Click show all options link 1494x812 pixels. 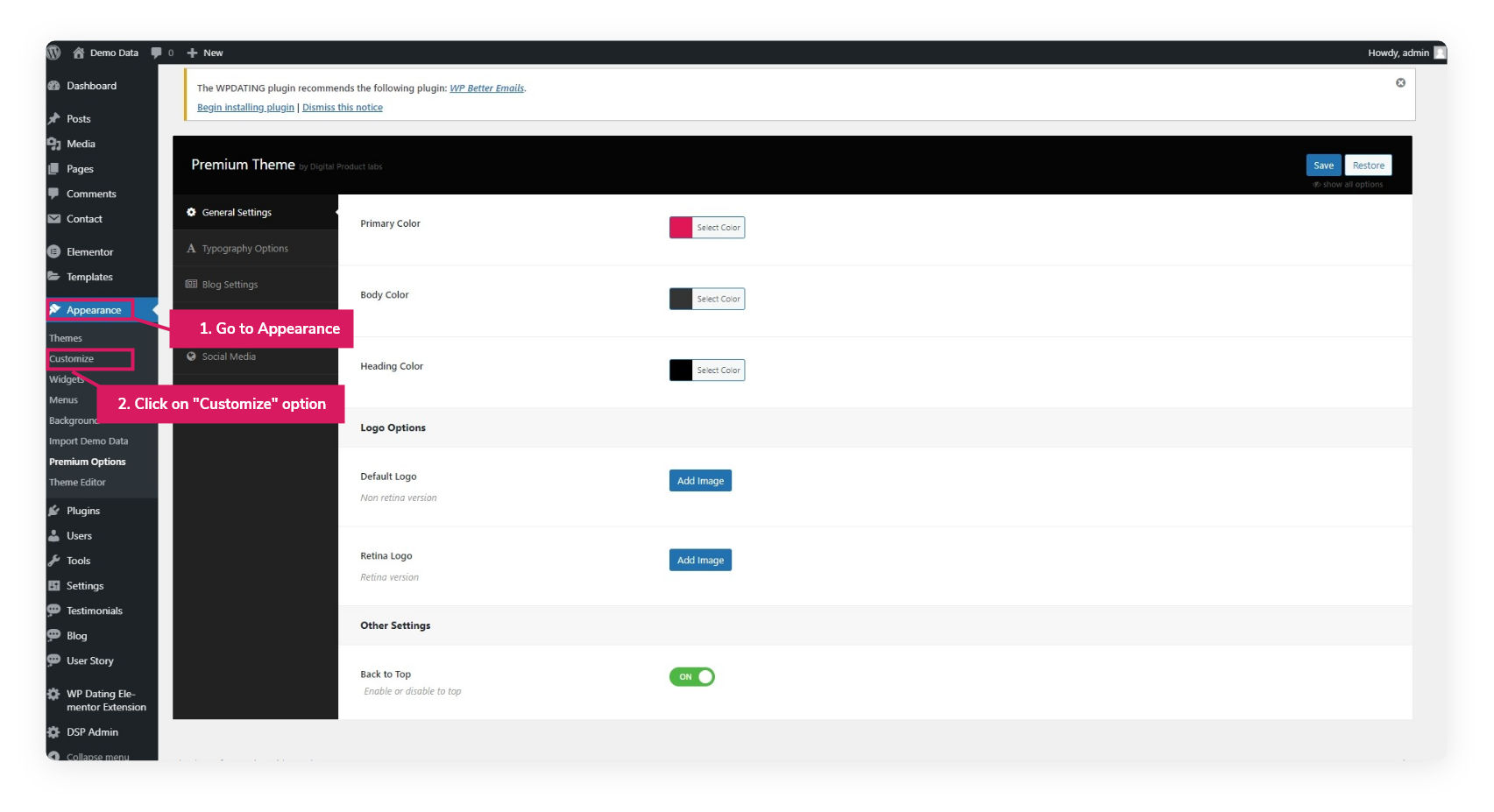tap(1349, 185)
